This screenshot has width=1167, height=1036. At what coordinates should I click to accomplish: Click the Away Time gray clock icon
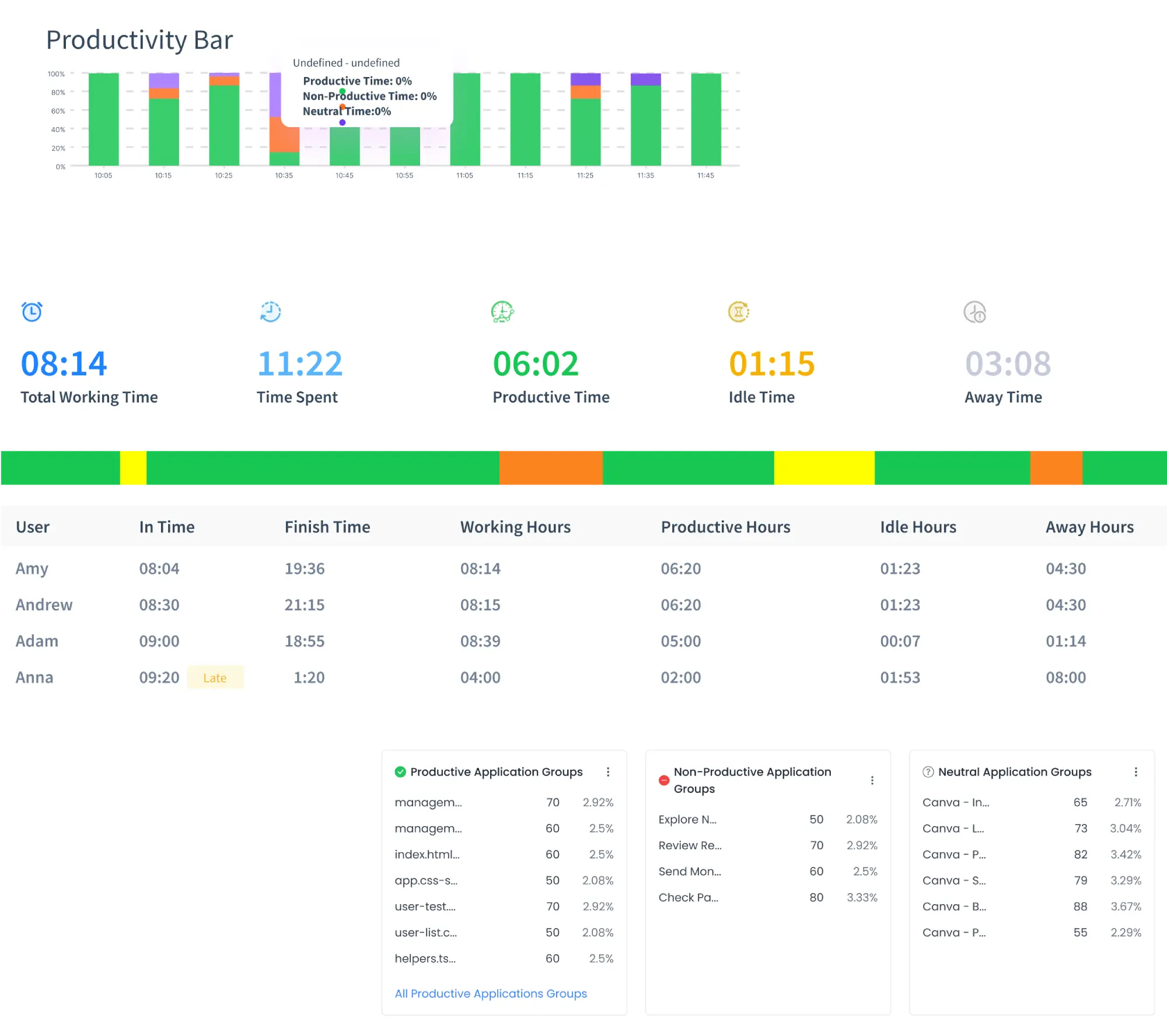point(974,312)
